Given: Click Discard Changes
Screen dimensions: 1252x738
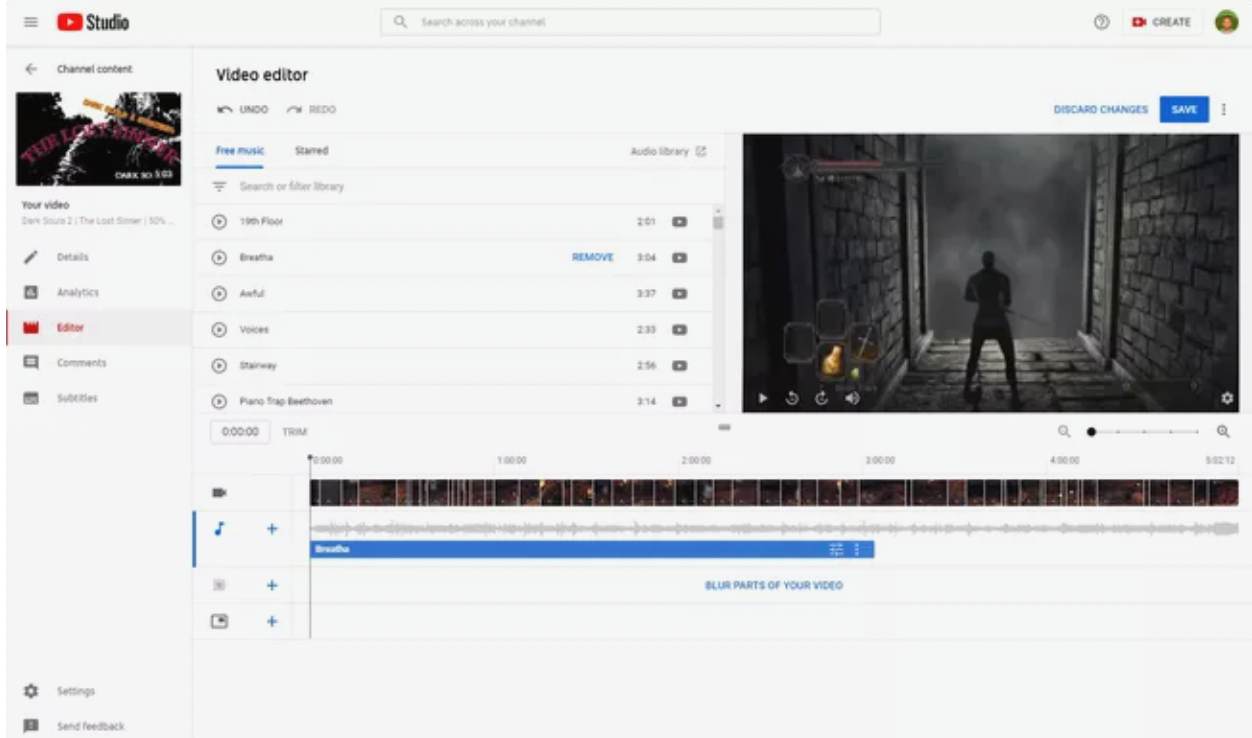Looking at the screenshot, I should (1100, 109).
